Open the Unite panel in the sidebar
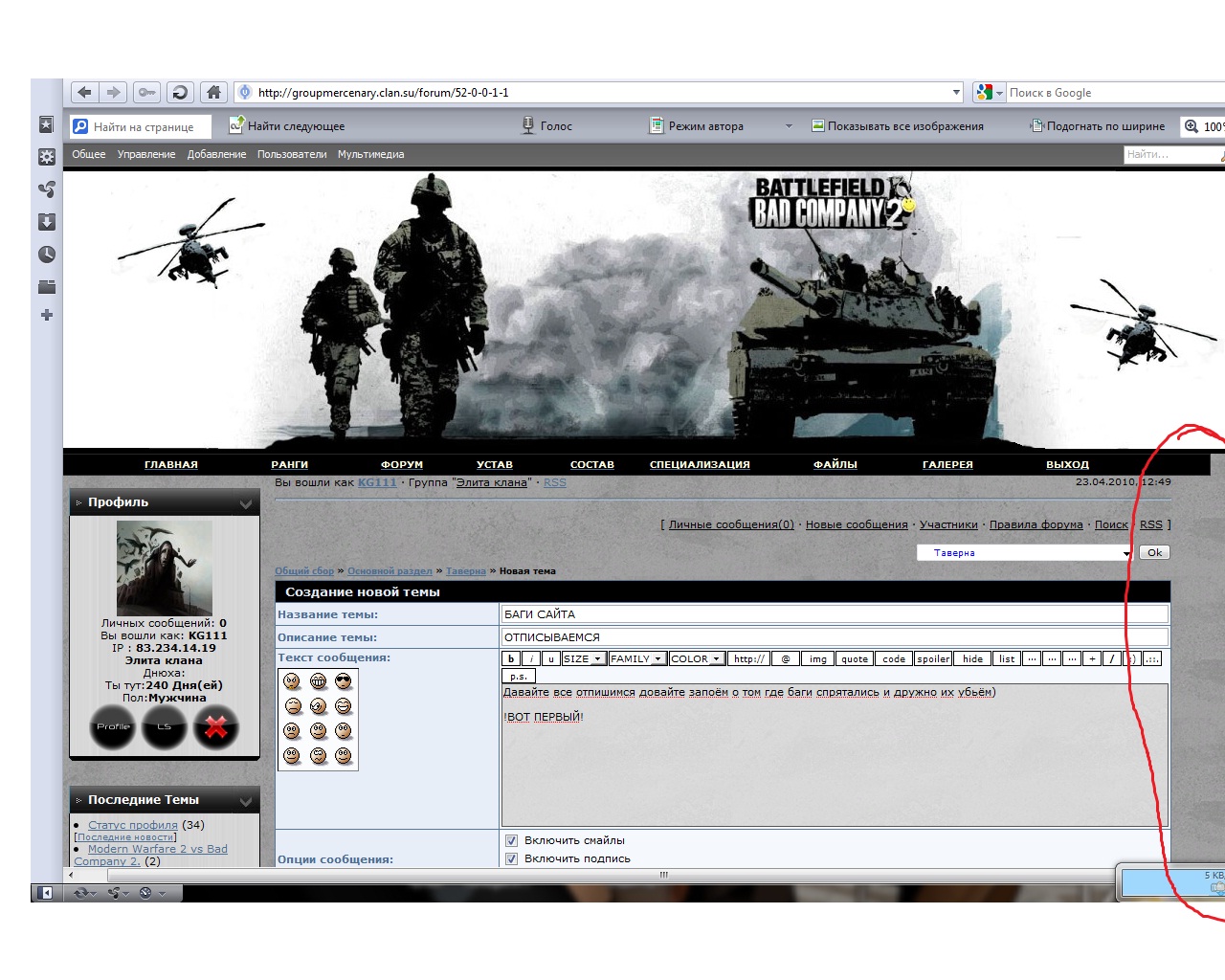 pyautogui.click(x=46, y=189)
